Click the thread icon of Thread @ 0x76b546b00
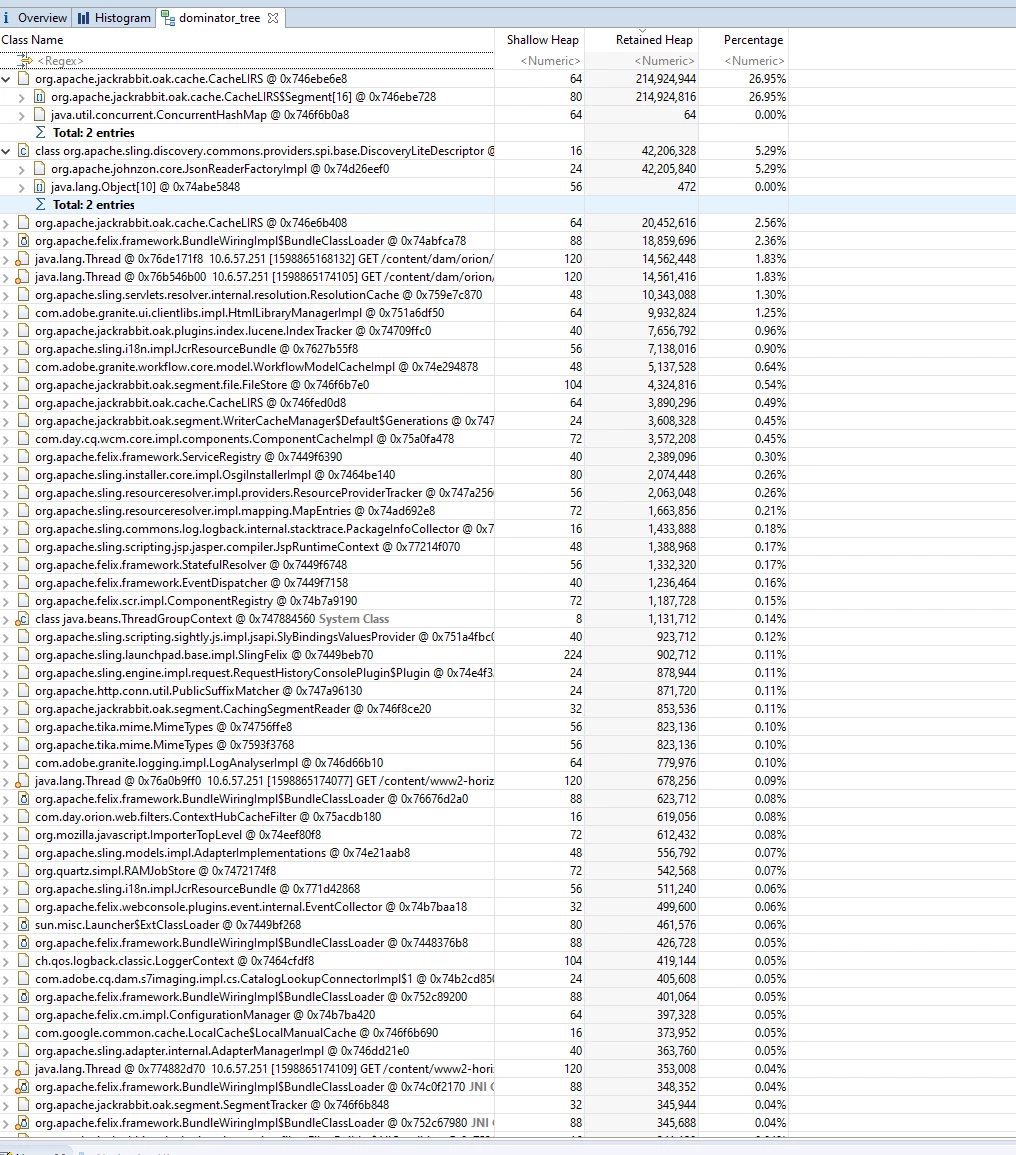The height and width of the screenshot is (1155, 1016). [24, 277]
